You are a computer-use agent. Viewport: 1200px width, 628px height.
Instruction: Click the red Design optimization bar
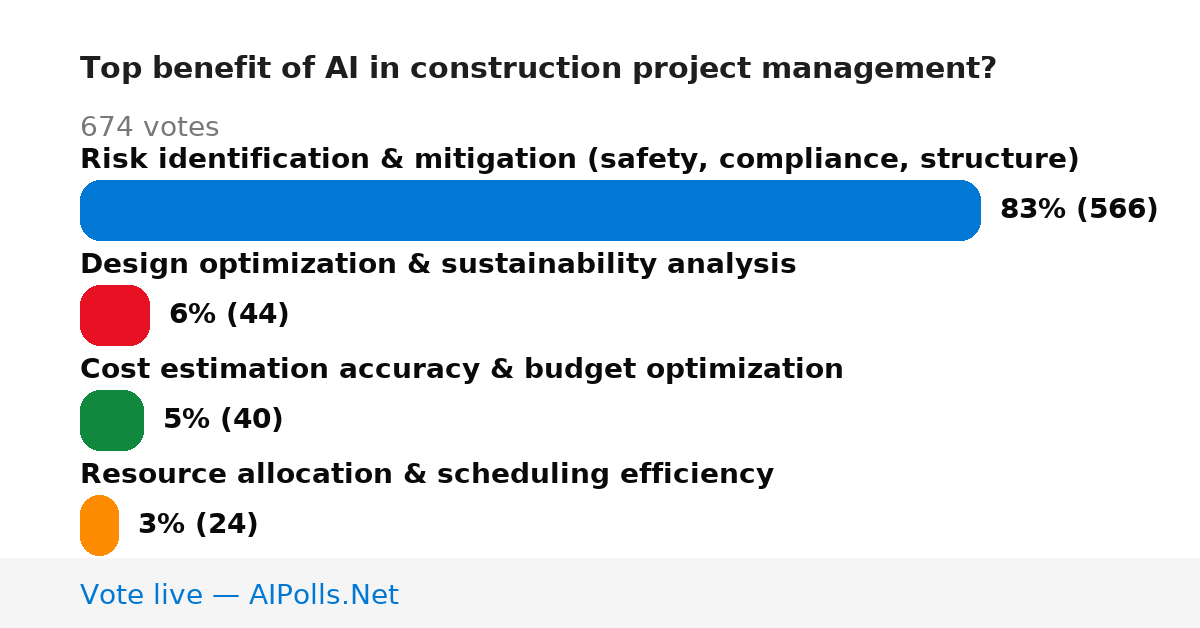pyautogui.click(x=115, y=315)
